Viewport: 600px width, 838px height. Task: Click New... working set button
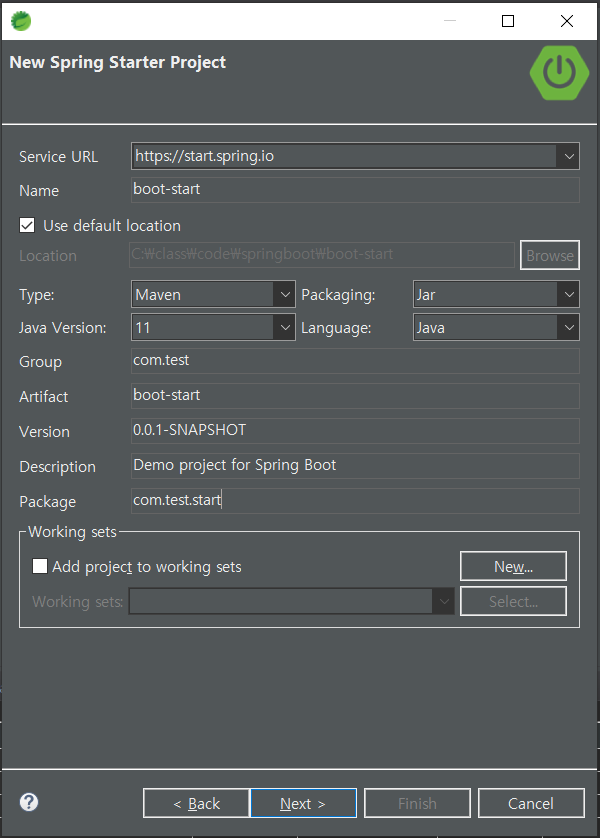[513, 566]
